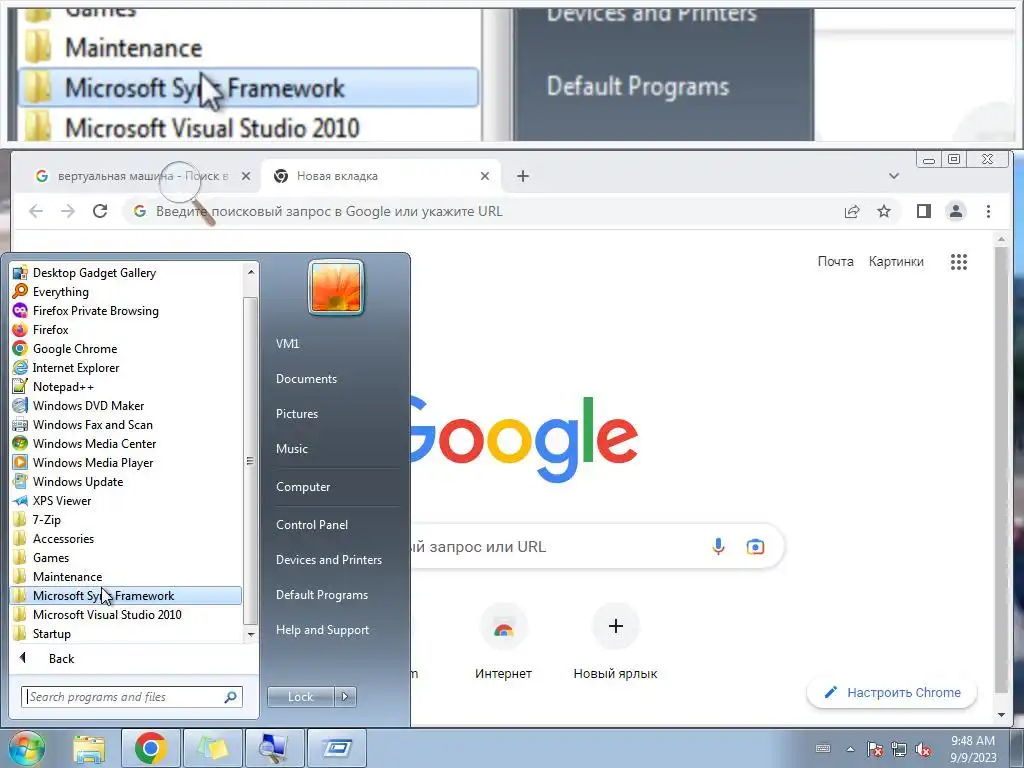Screen dimensions: 1024x768
Task: Open Computer from Start menu
Action: (303, 487)
